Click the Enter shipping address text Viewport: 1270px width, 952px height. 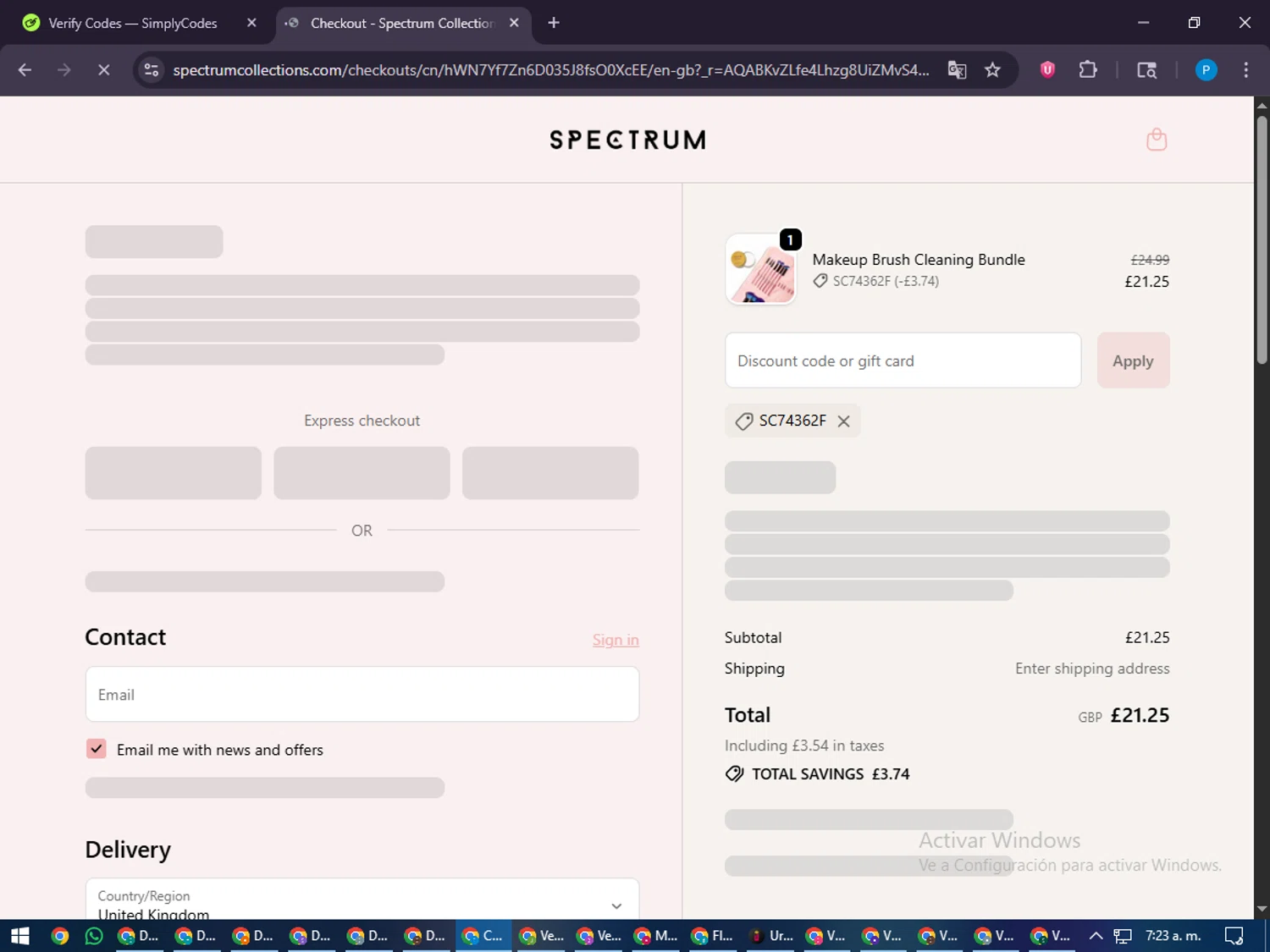(x=1092, y=669)
